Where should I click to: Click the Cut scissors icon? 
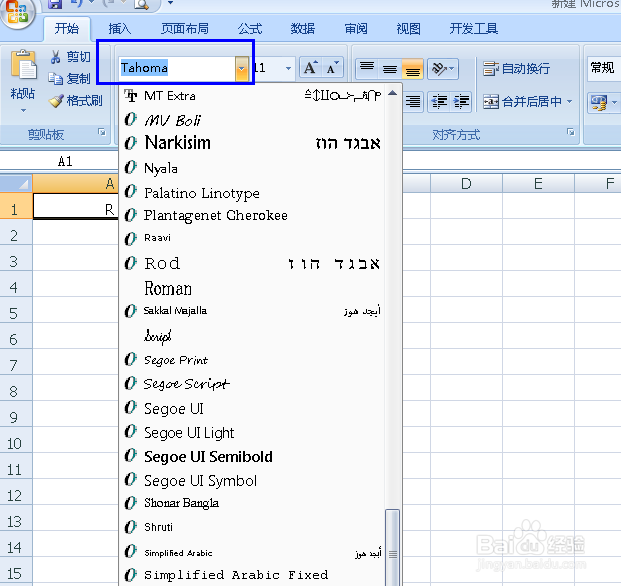55,57
